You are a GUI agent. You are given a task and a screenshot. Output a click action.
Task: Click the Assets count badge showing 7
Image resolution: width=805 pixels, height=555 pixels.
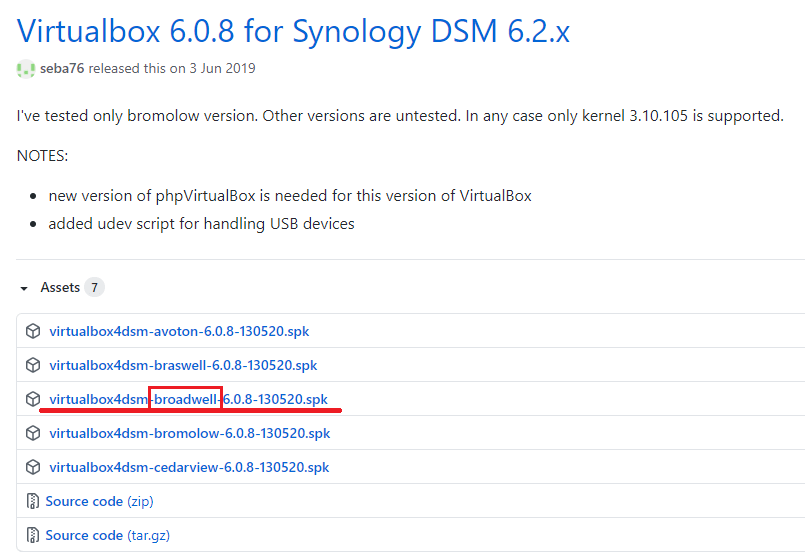click(94, 288)
